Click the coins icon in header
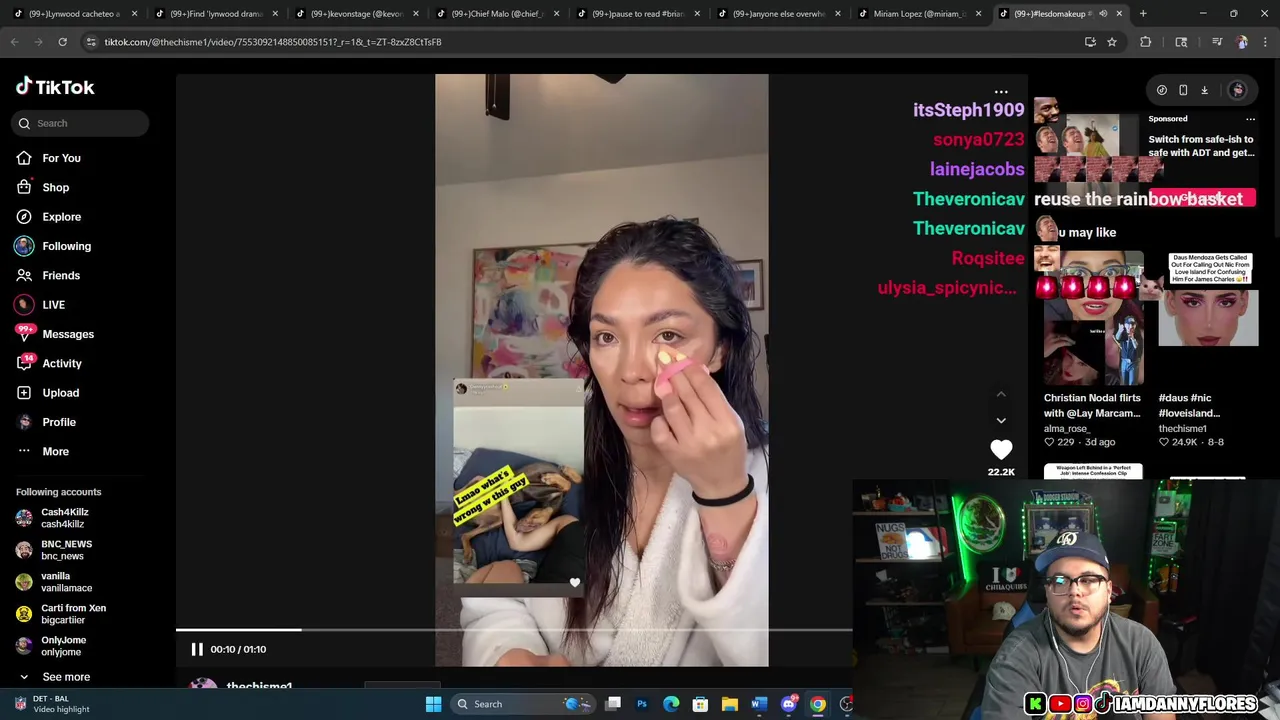 [x=1162, y=90]
